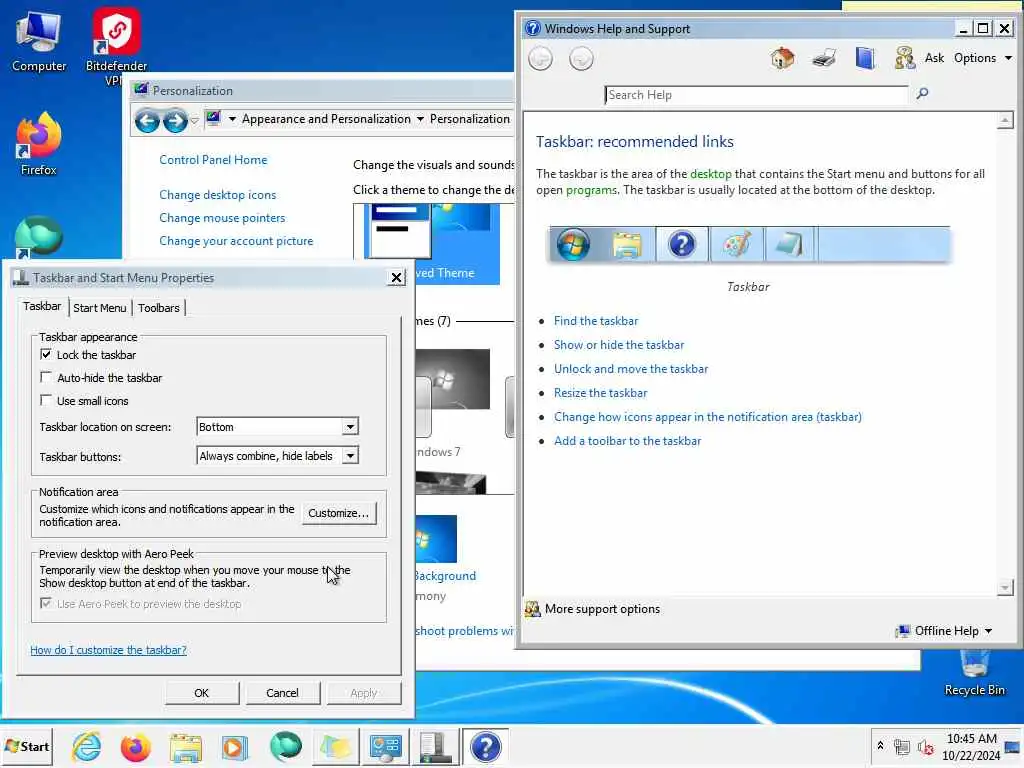Open Show or hide the taskbar link
This screenshot has width=1024, height=768.
click(619, 345)
